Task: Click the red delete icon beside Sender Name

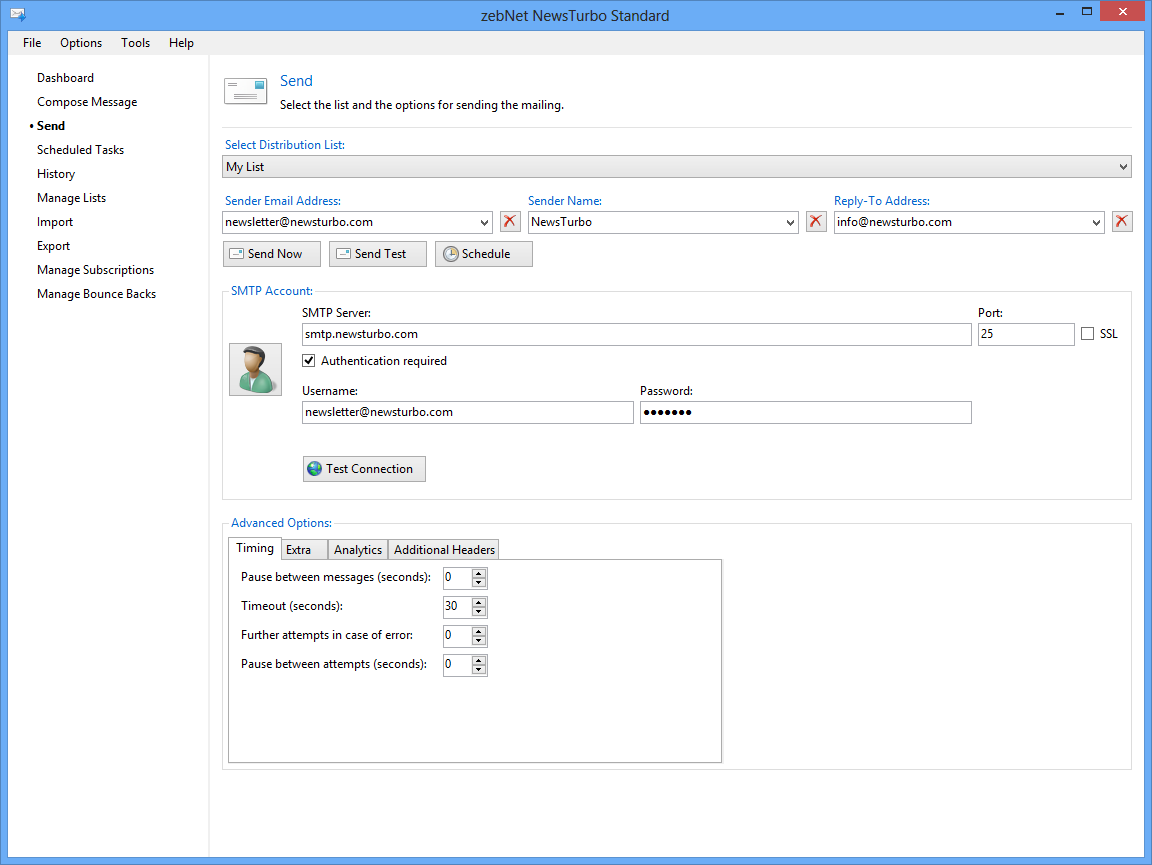Action: [816, 222]
